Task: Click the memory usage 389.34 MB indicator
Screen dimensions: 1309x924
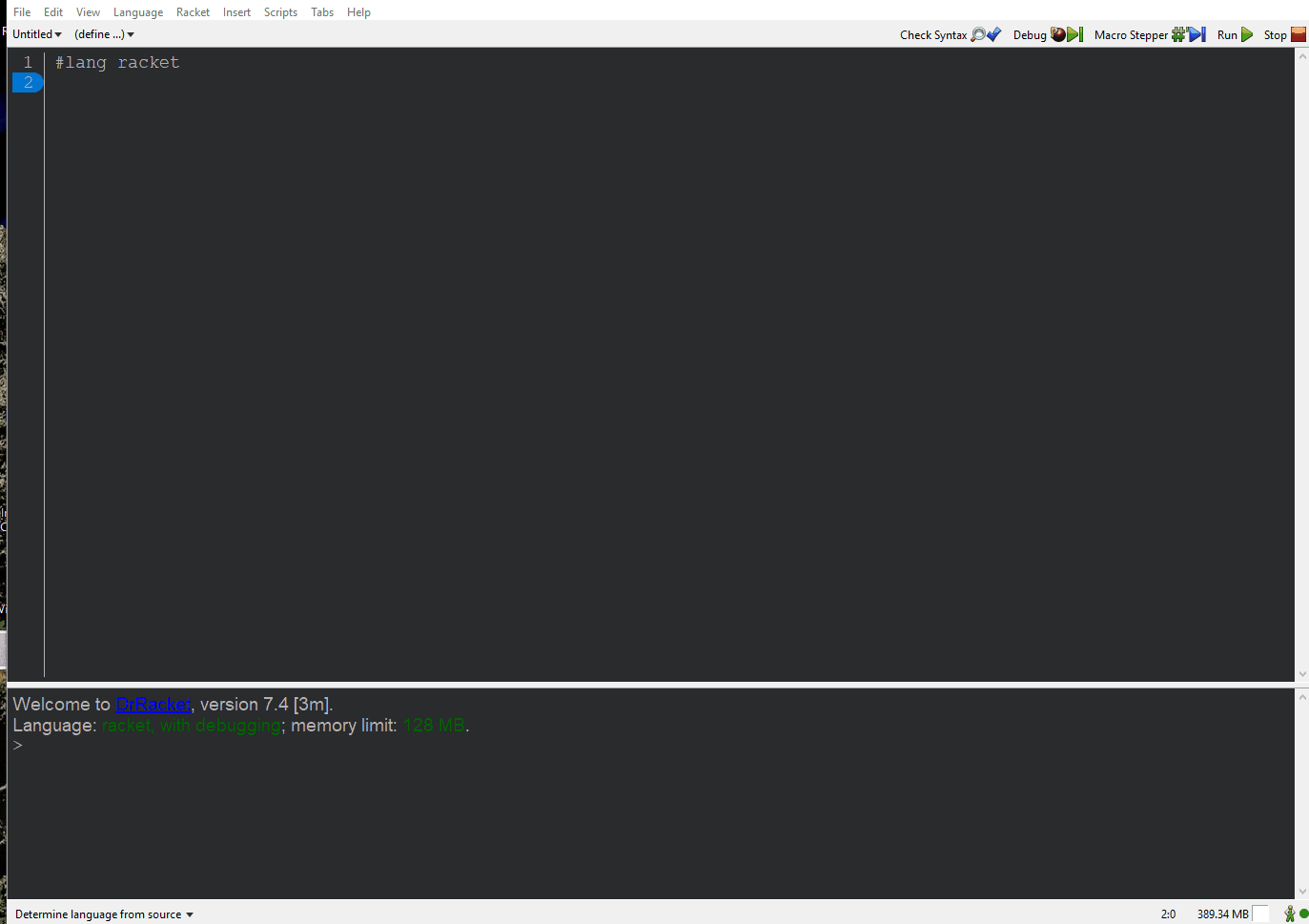Action: tap(1222, 914)
